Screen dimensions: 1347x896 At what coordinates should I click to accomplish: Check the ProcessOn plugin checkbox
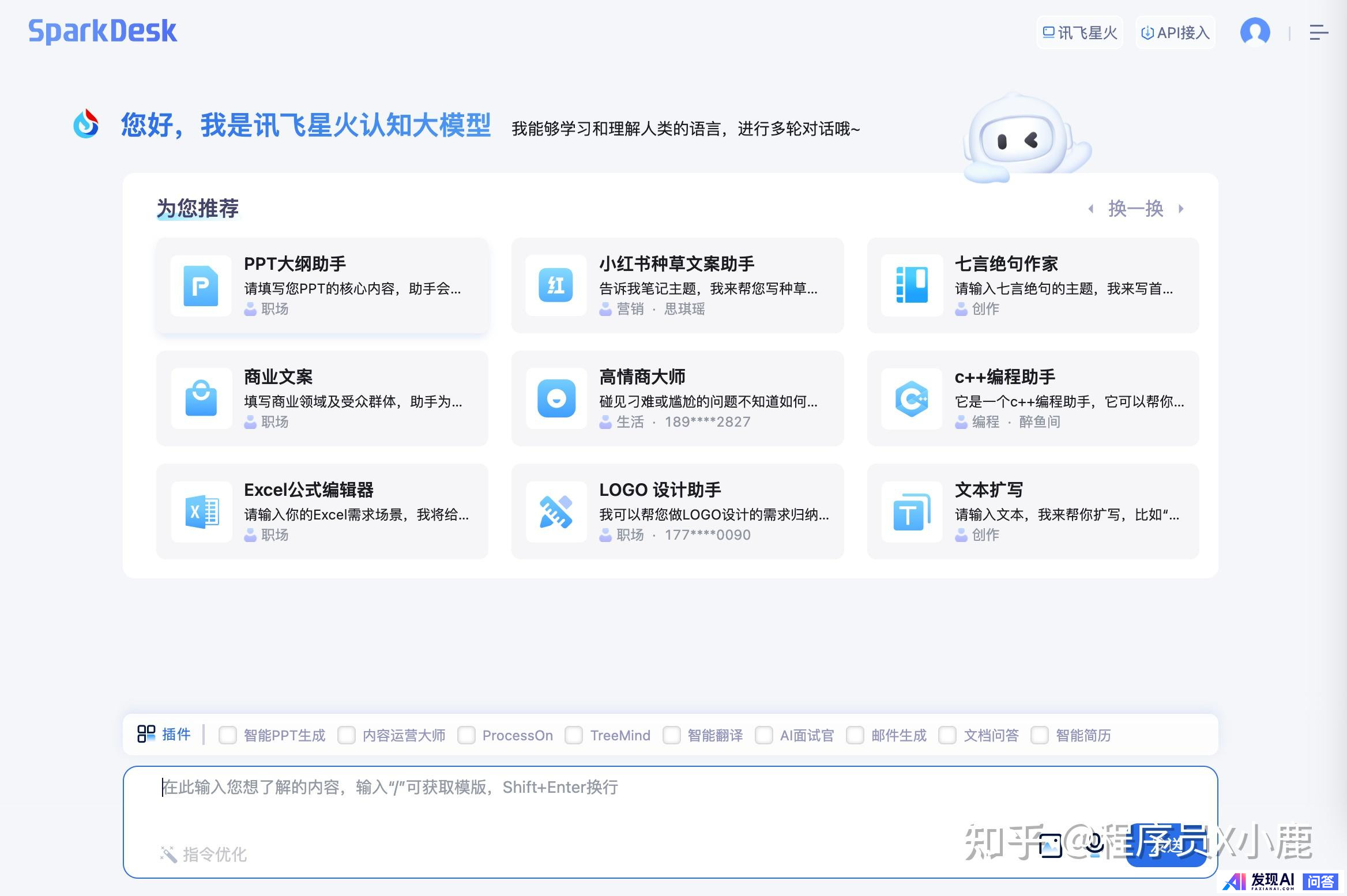[x=466, y=735]
